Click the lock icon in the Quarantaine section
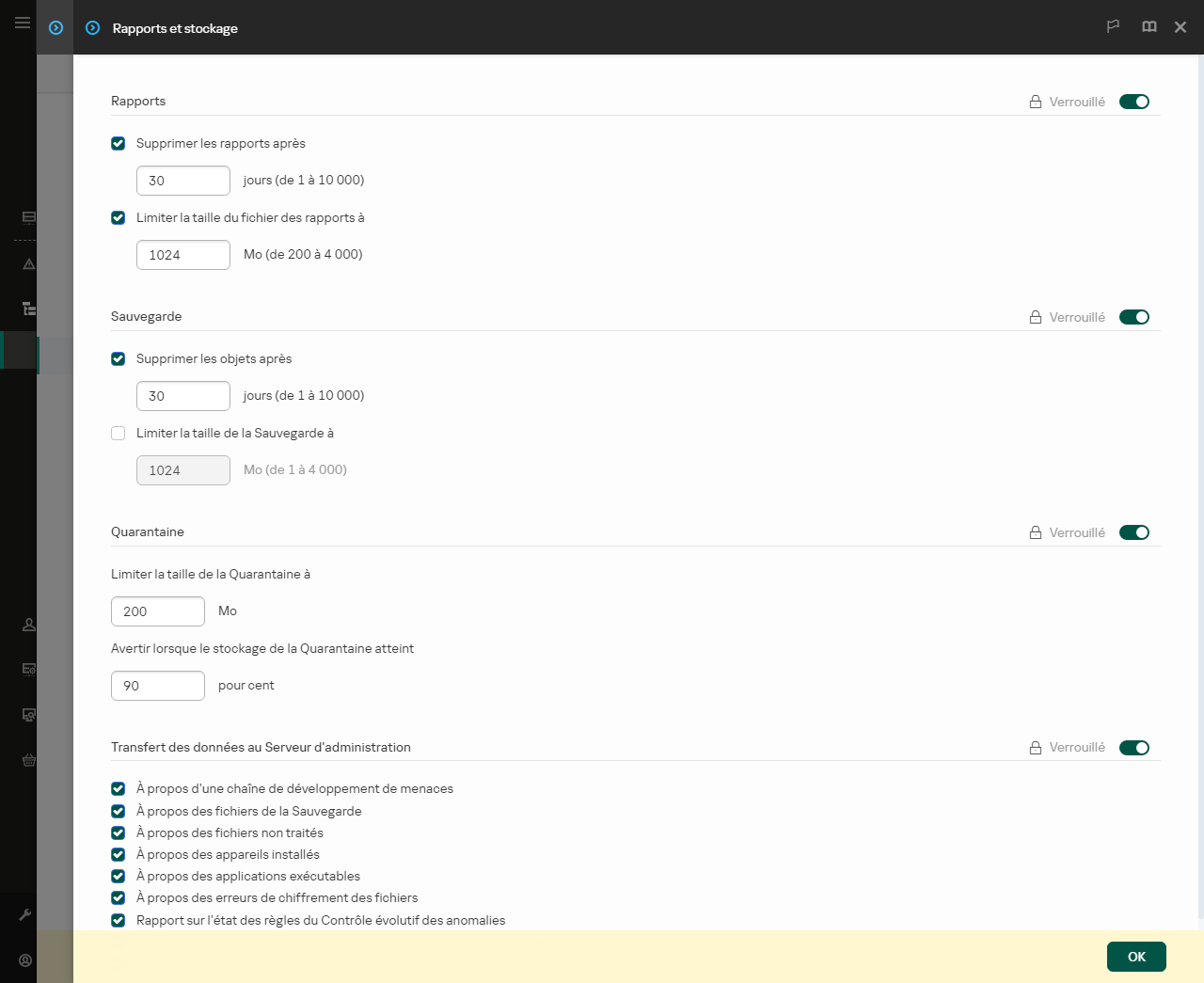This screenshot has height=983, width=1204. pos(1036,532)
